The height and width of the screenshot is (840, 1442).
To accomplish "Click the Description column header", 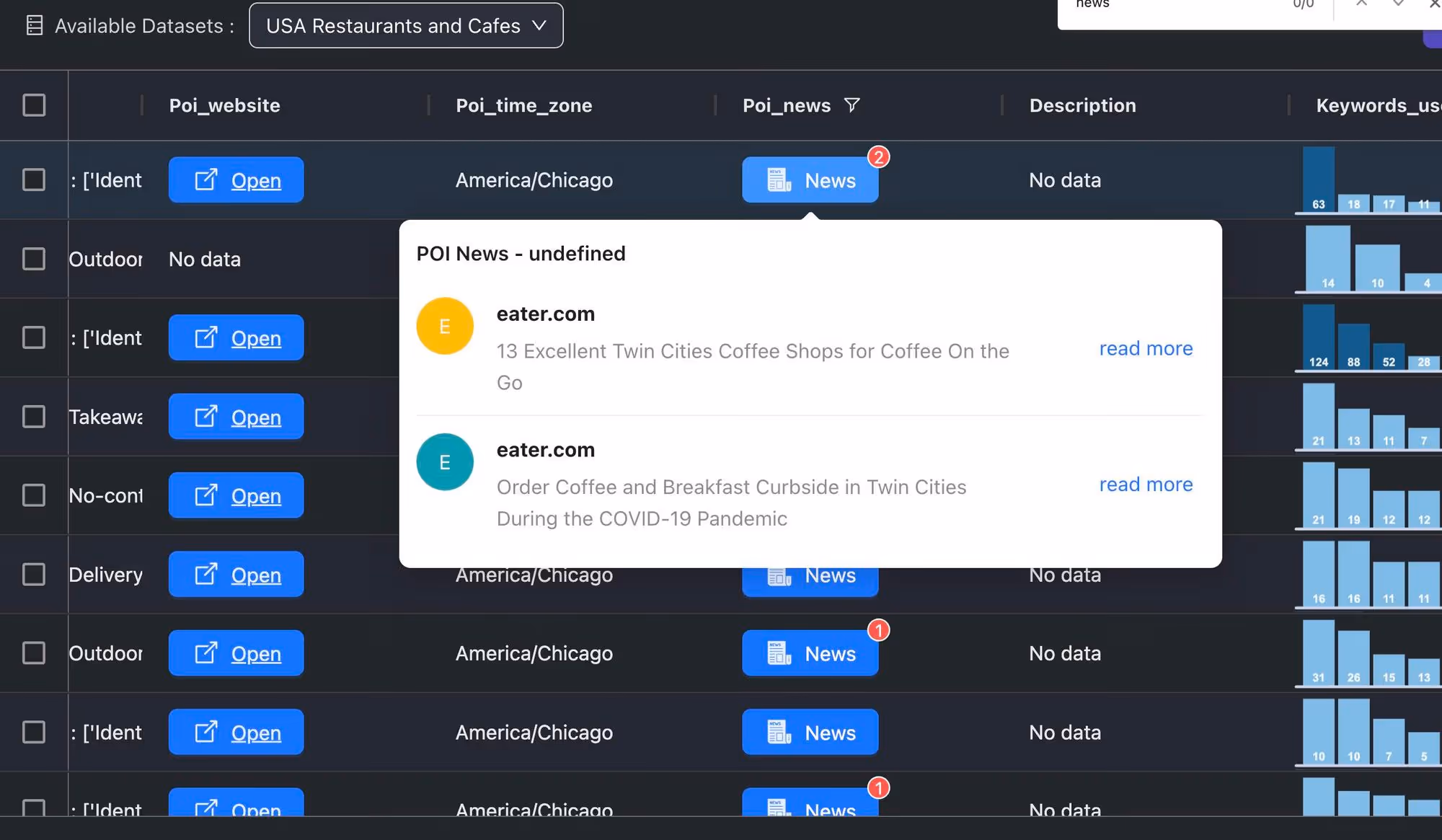I will click(x=1082, y=105).
